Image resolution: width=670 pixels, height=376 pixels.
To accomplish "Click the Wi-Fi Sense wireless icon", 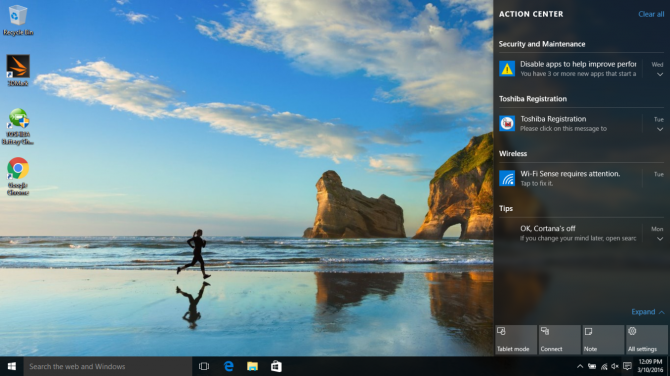I will pyautogui.click(x=507, y=178).
